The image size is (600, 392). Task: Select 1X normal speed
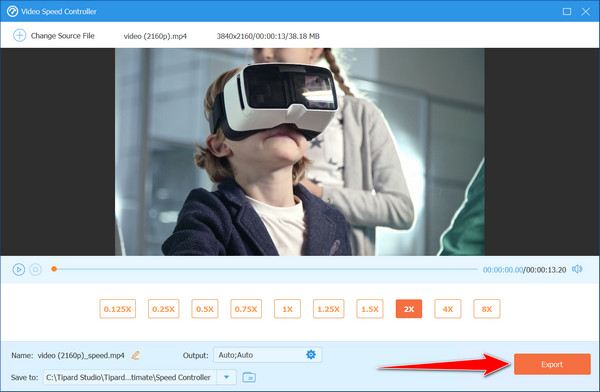(287, 309)
